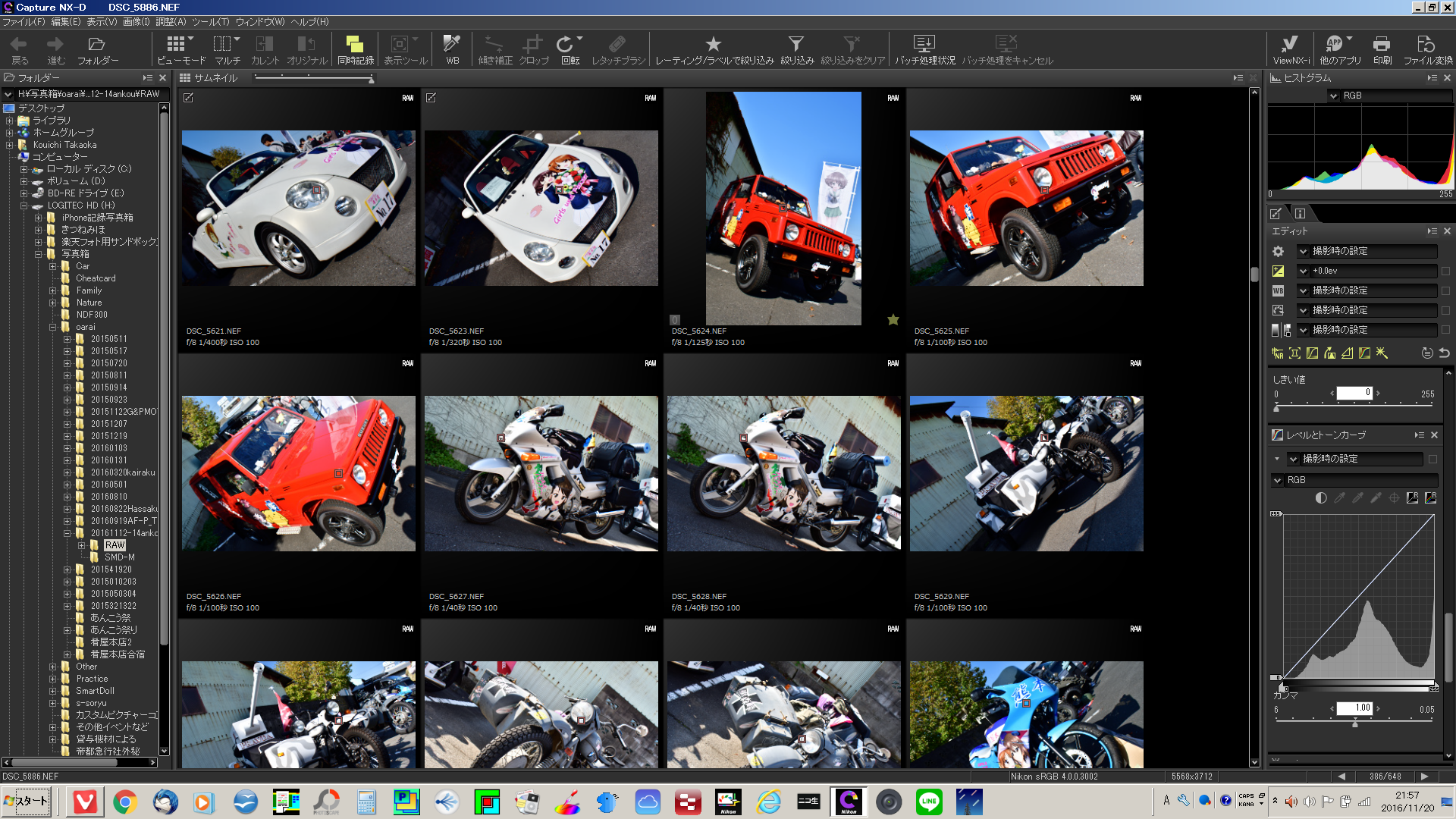Expand the 20150511 folder in tree
This screenshot has height=819, width=1456.
coord(67,339)
